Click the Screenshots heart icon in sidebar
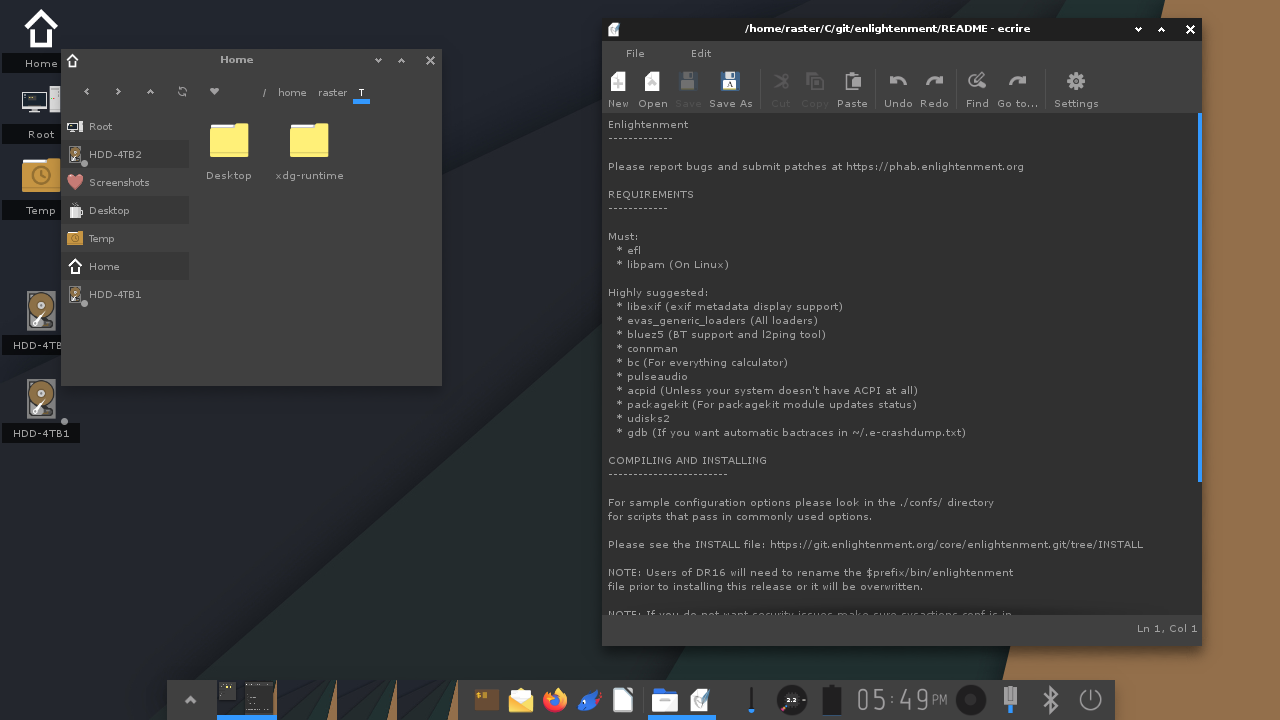This screenshot has width=1280, height=720. tap(75, 182)
